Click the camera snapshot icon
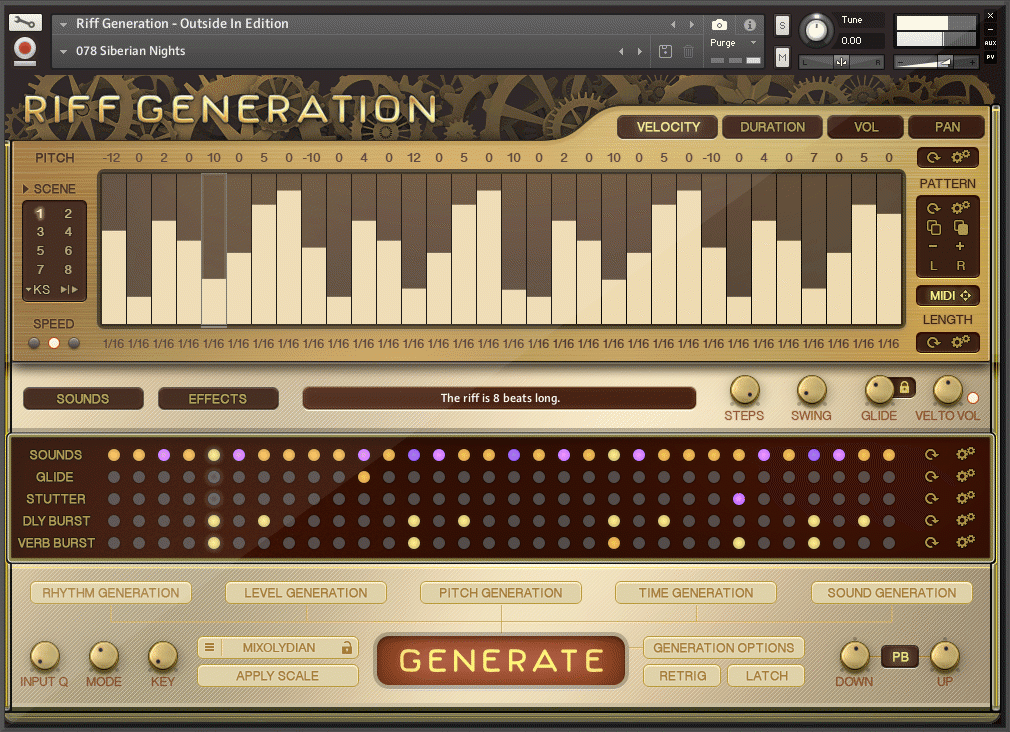 pyautogui.click(x=719, y=24)
